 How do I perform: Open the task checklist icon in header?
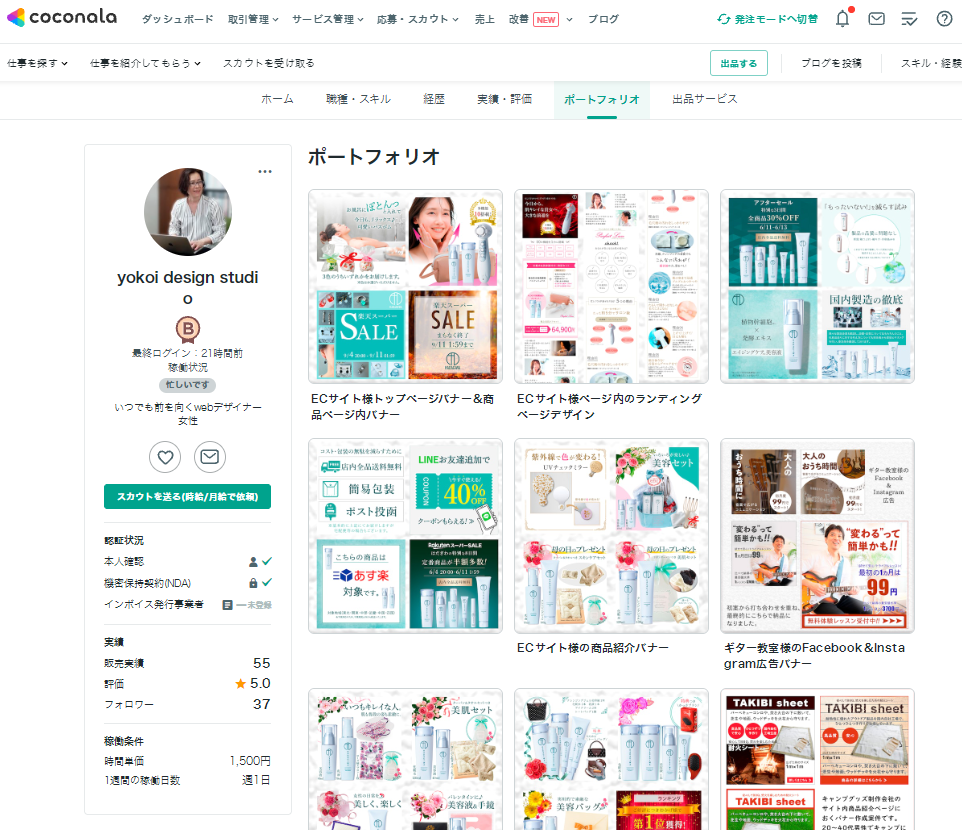point(909,19)
